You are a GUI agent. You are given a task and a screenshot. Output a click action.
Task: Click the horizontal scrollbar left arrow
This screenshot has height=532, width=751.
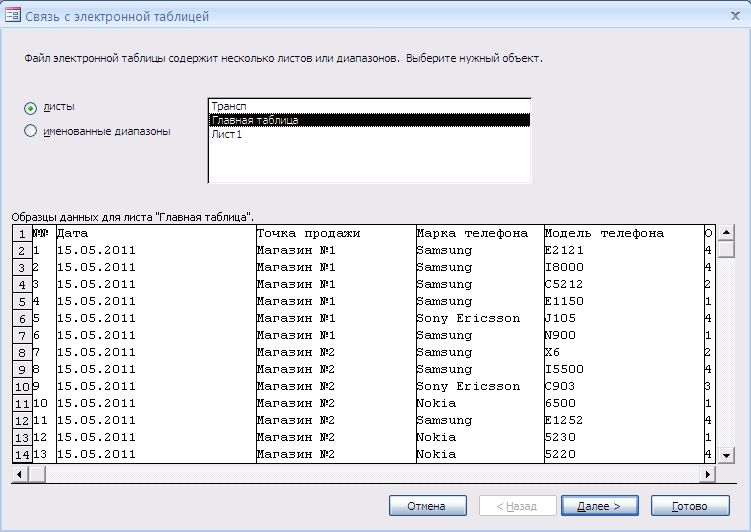point(20,475)
